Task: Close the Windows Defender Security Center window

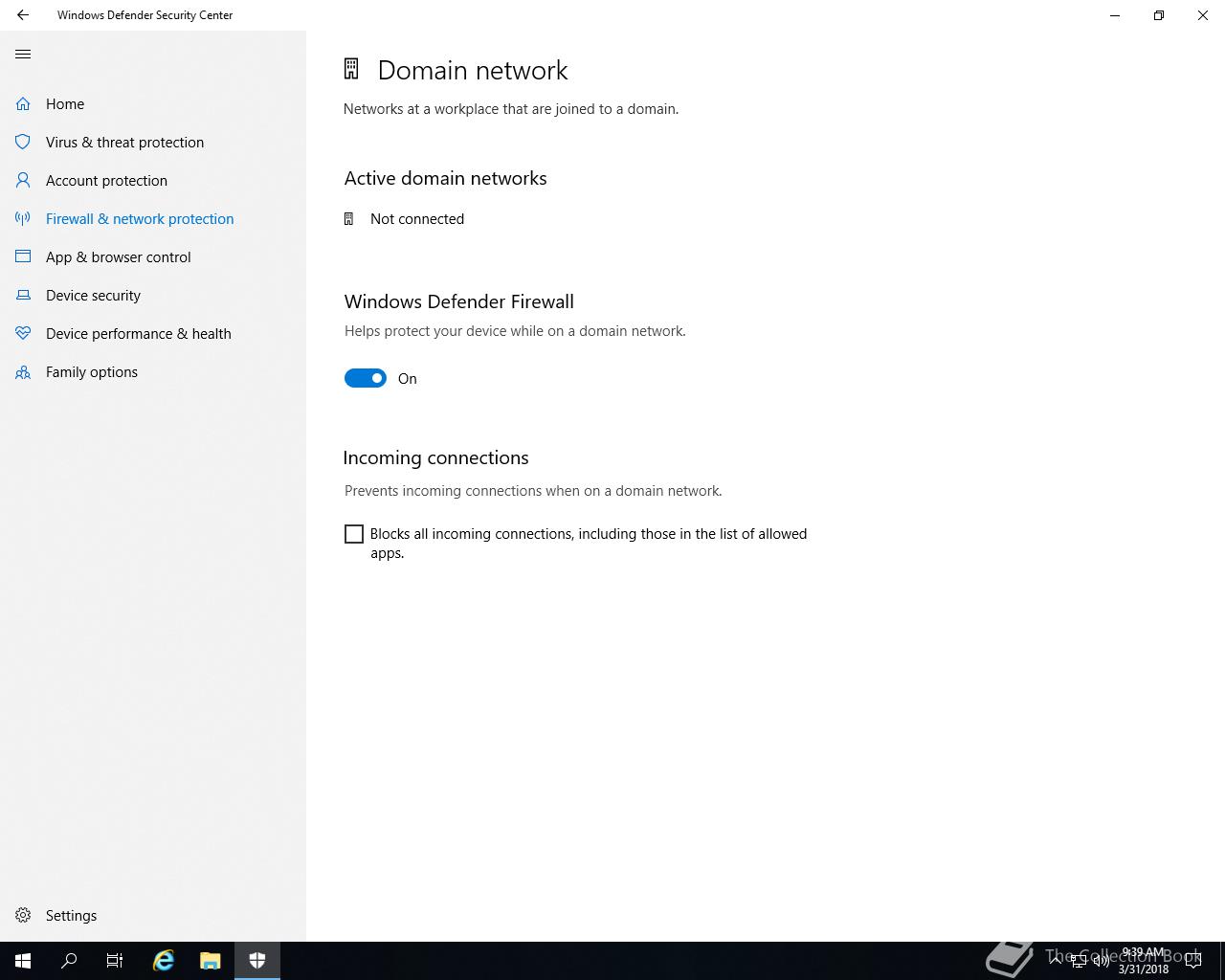Action: [1203, 15]
